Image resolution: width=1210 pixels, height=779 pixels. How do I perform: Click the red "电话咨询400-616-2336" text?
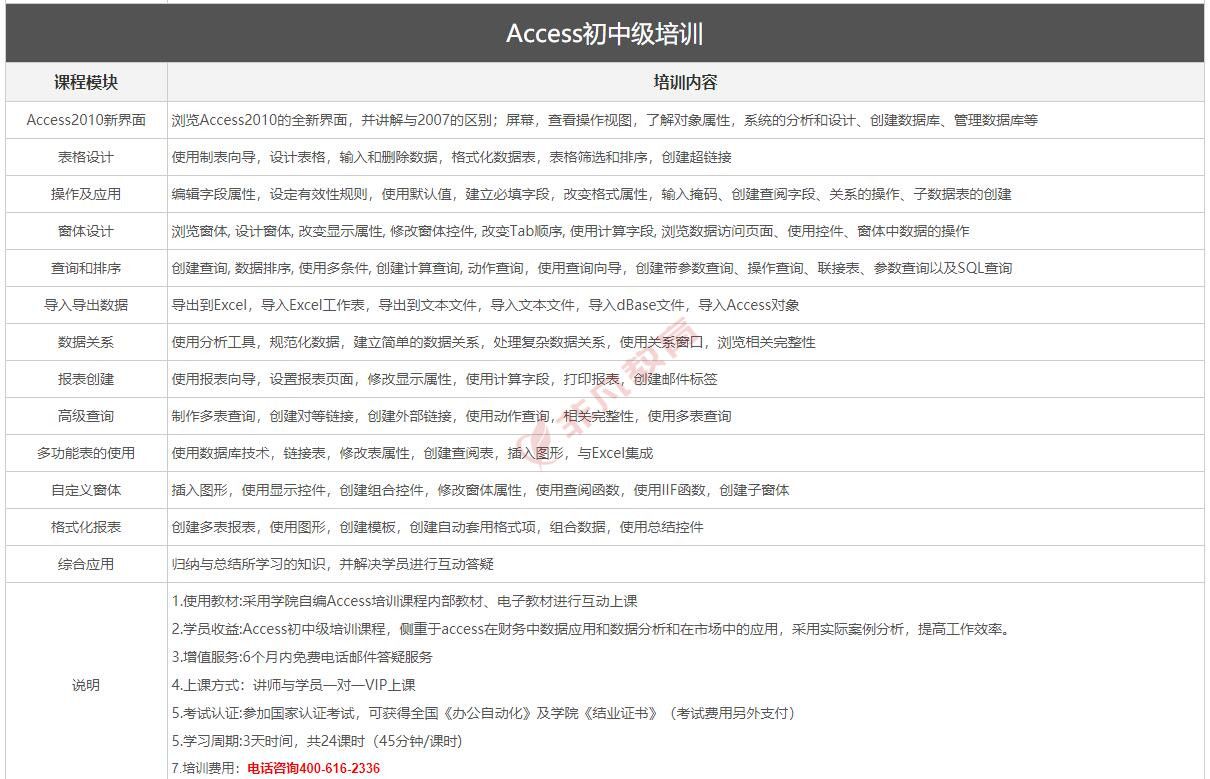coord(314,769)
